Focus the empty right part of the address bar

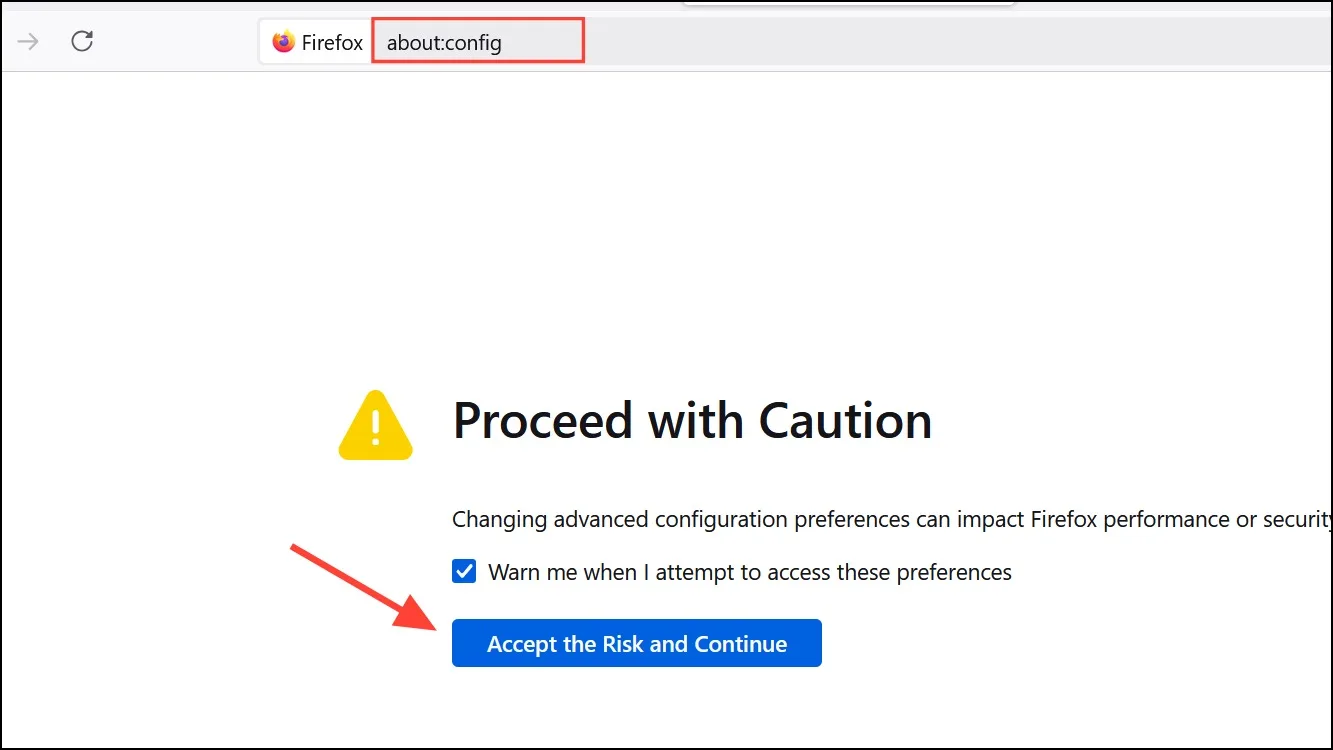(958, 43)
